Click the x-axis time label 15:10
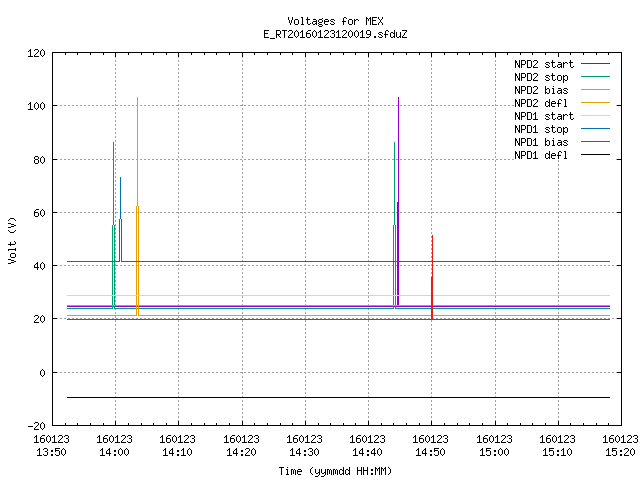640x480 pixels. [557, 452]
